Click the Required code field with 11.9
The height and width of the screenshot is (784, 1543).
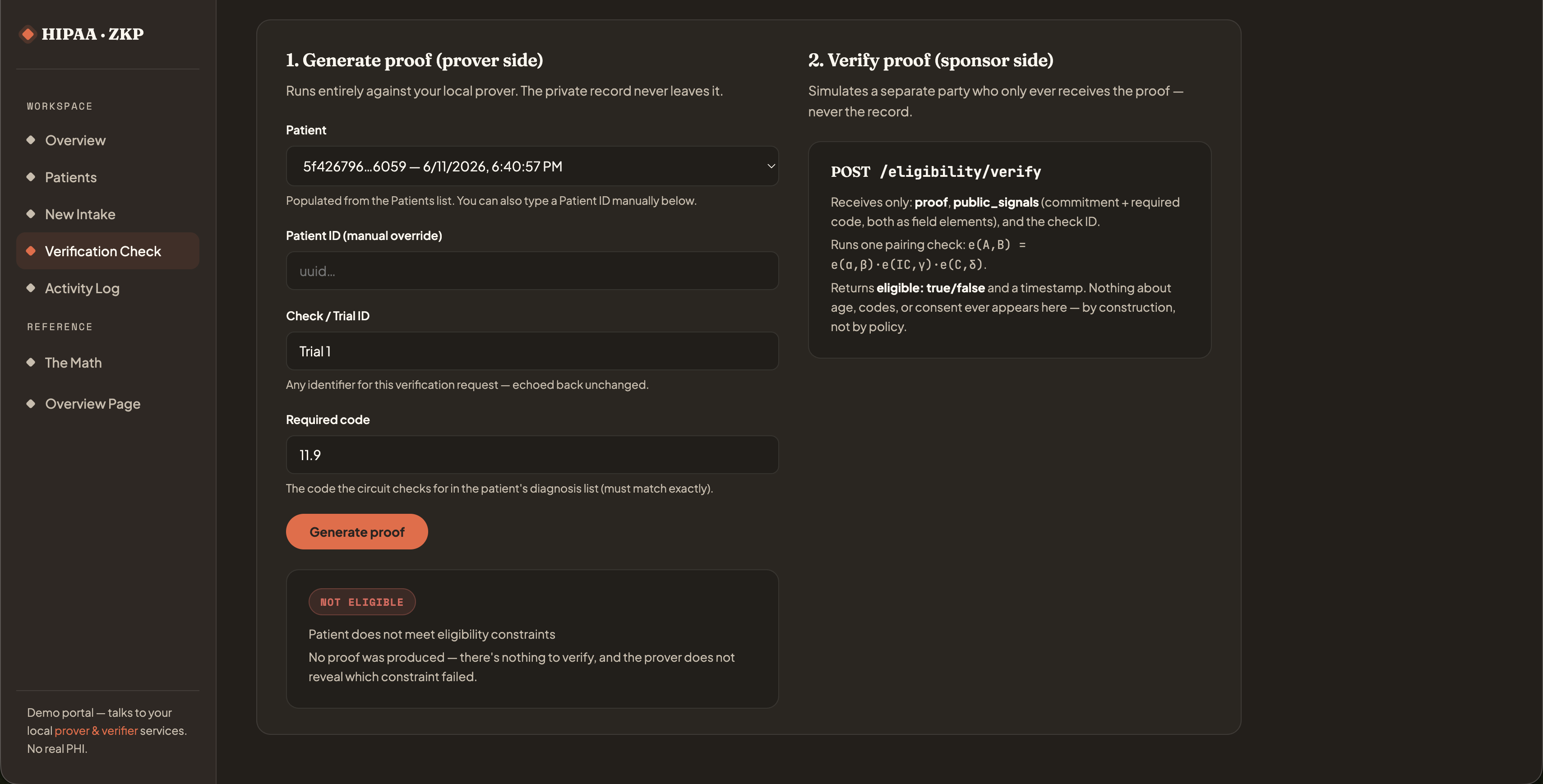(x=532, y=455)
